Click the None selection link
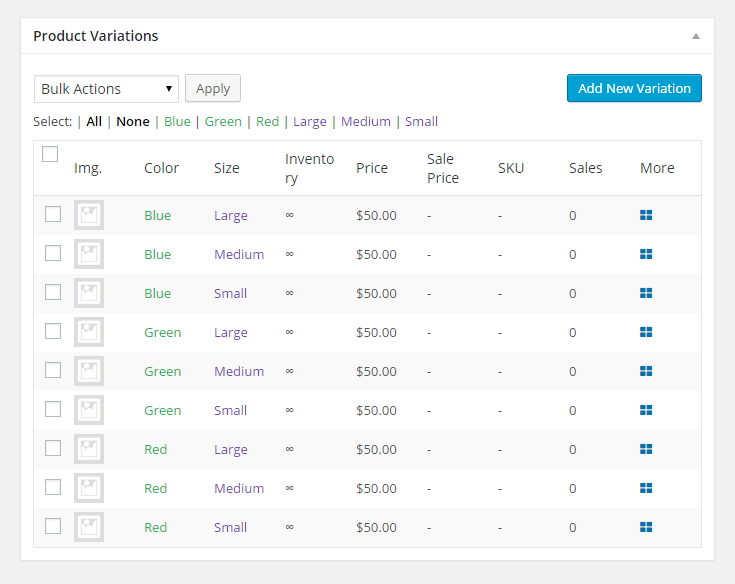 (132, 122)
